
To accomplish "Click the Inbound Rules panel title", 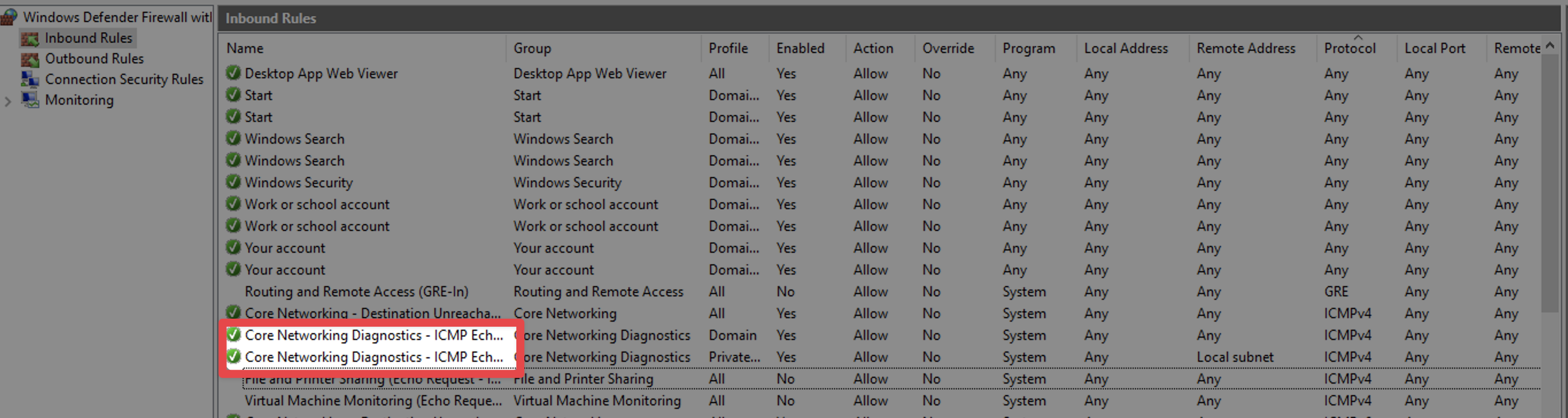I will coord(271,18).
